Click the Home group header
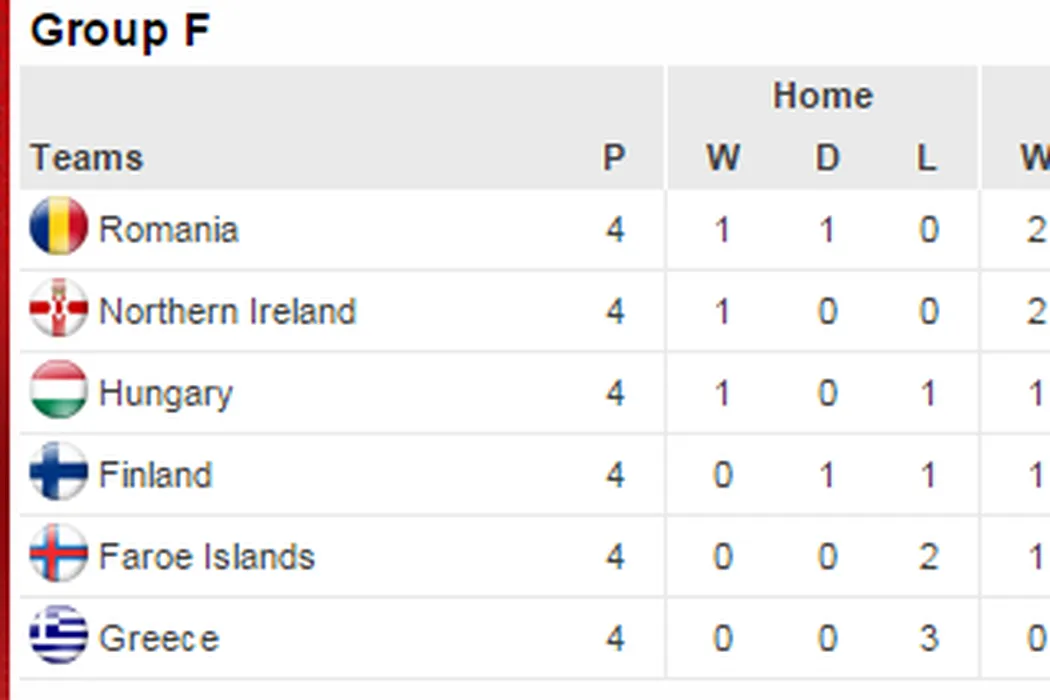The width and height of the screenshot is (1050, 700). (822, 96)
